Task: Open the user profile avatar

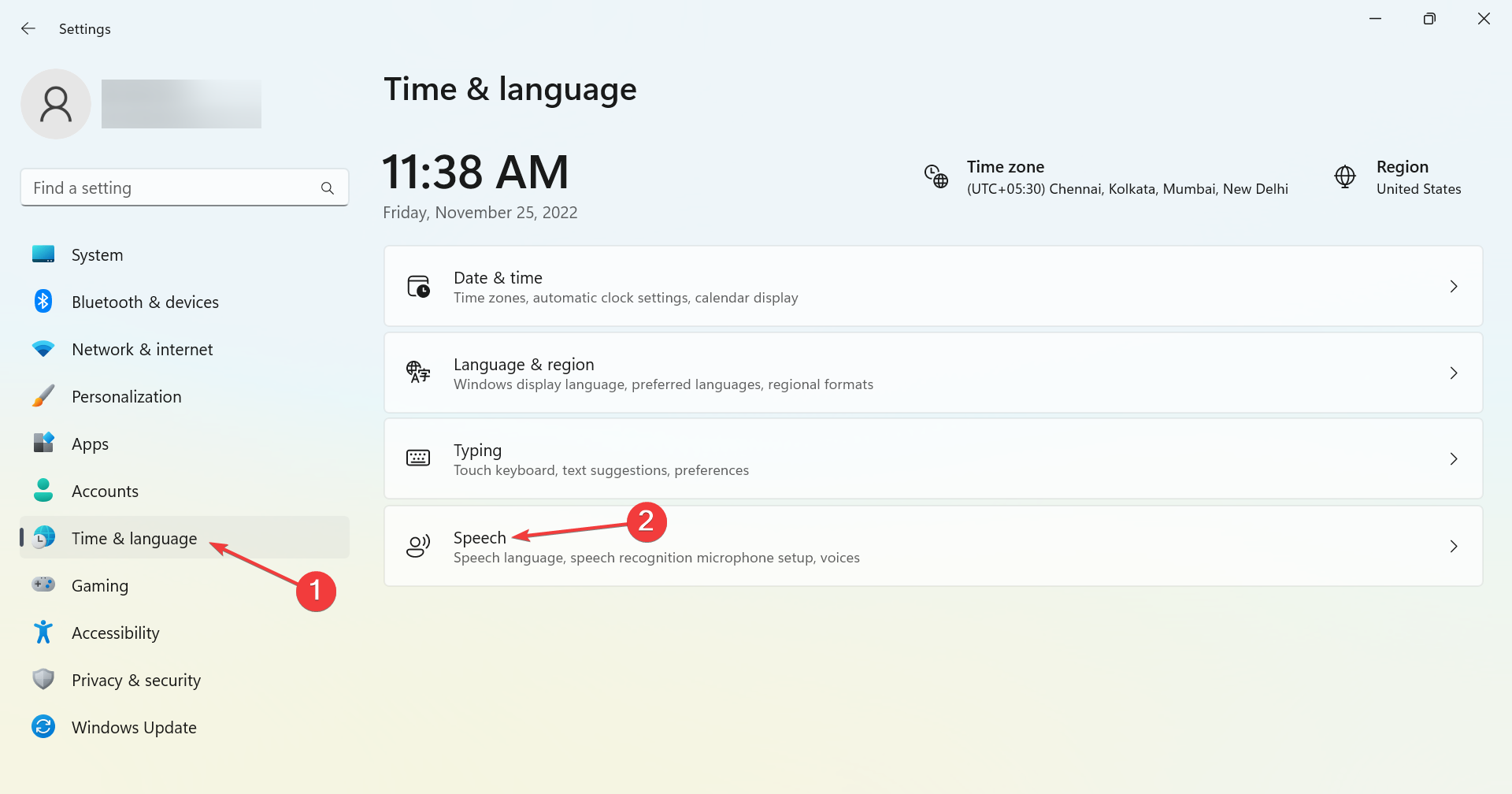Action: click(x=56, y=104)
